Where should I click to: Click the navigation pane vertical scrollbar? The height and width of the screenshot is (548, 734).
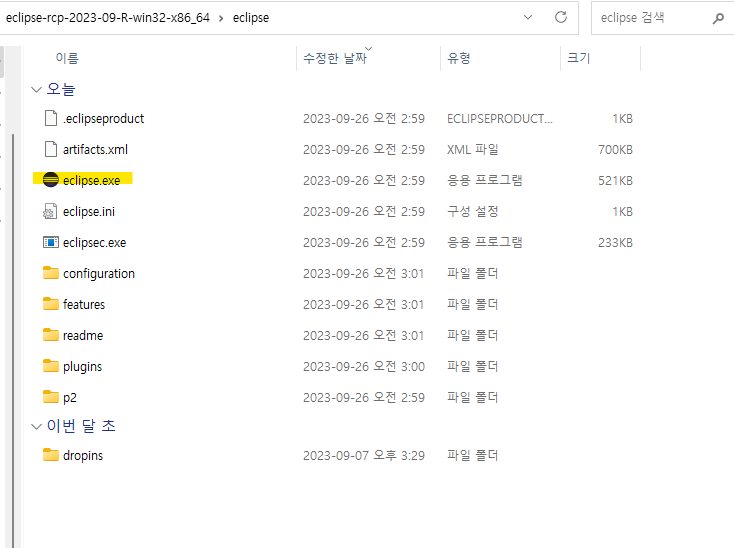(13, 341)
